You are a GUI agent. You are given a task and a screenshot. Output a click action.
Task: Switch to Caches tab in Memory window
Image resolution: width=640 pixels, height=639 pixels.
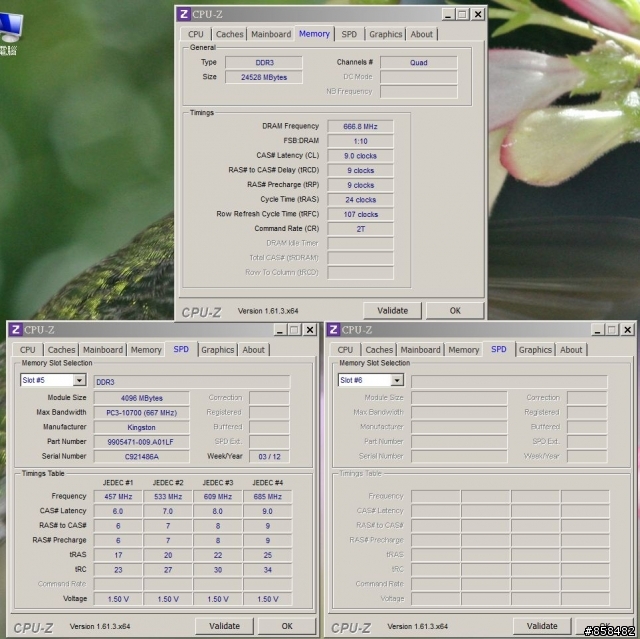[x=229, y=34]
